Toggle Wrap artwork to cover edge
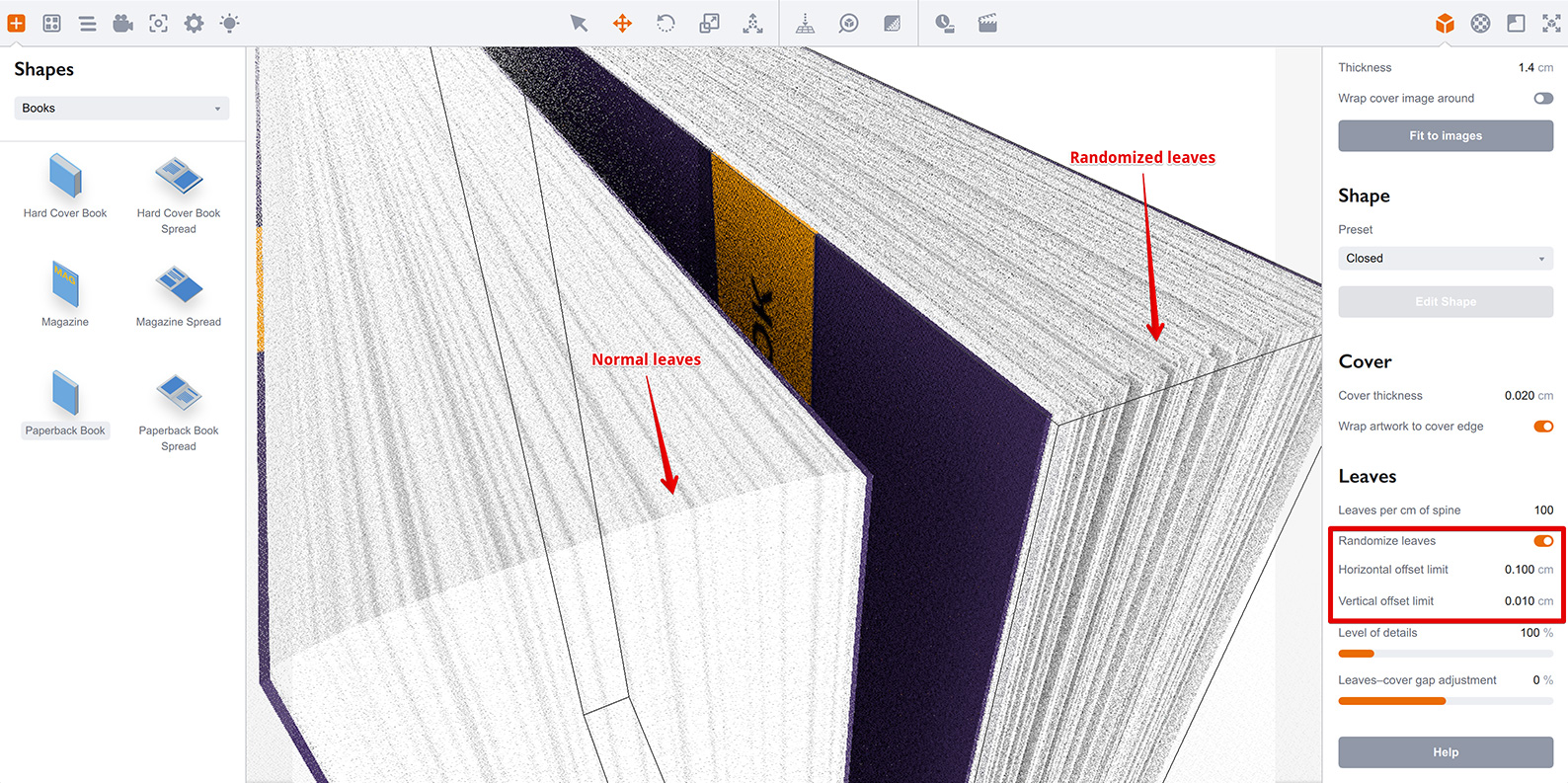1568x783 pixels. point(1543,427)
